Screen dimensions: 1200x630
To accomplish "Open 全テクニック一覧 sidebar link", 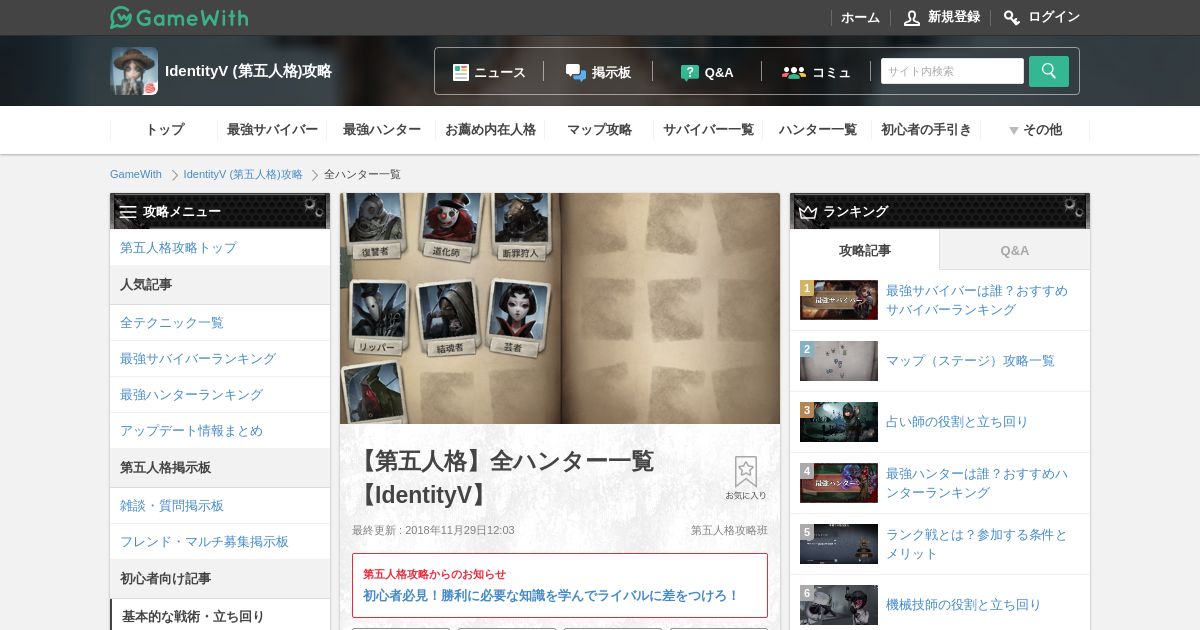I will (x=220, y=322).
